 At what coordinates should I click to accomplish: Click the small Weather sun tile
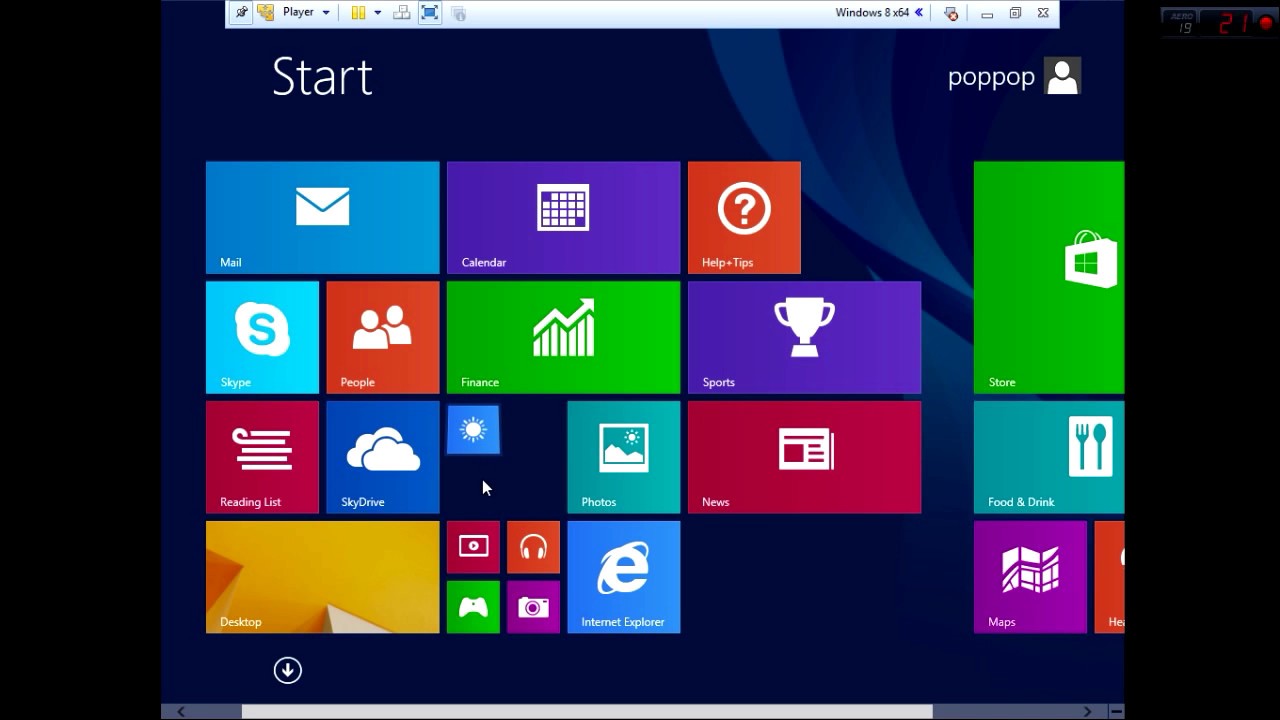[473, 430]
